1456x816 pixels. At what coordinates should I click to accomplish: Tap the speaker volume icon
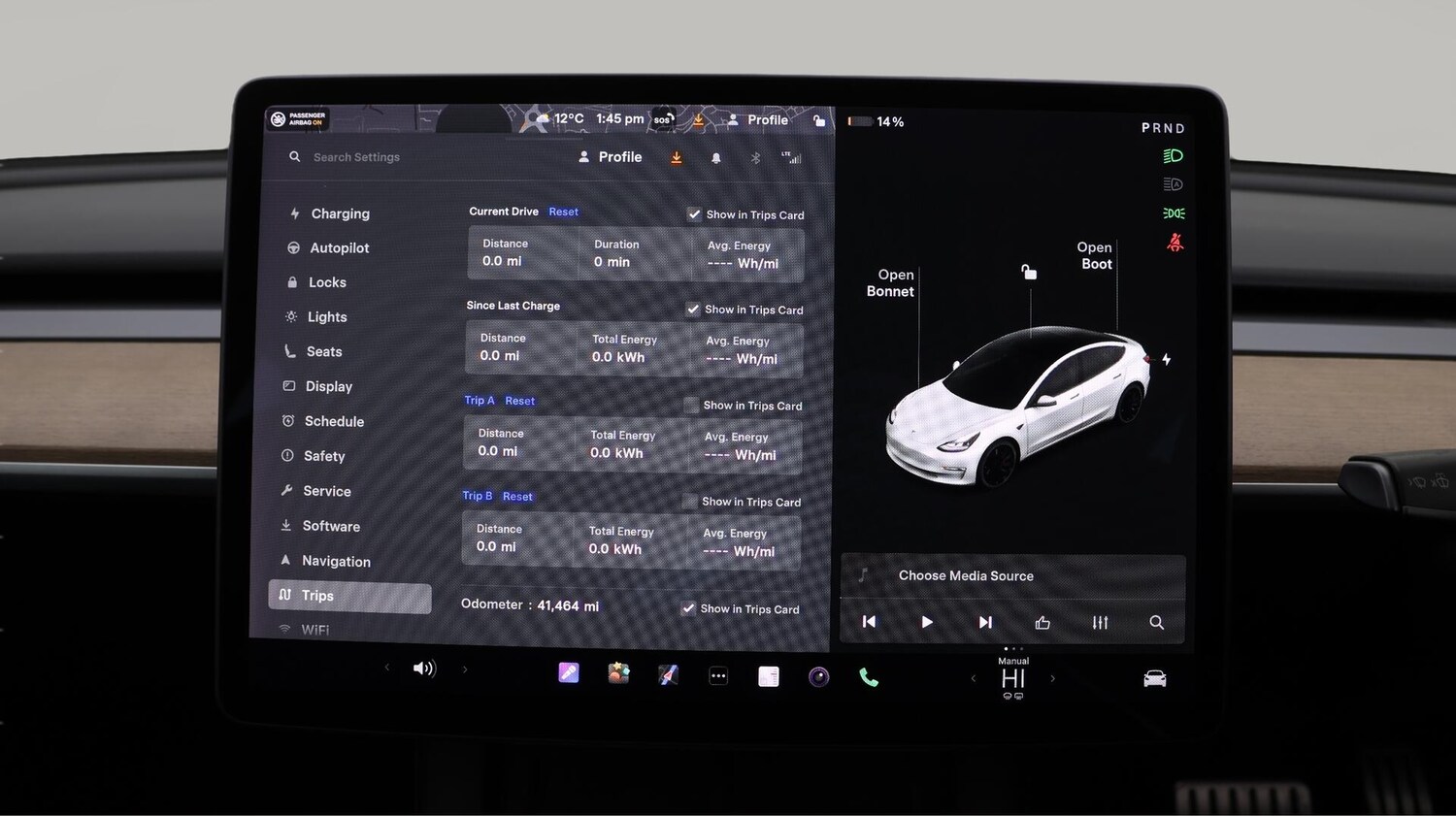(x=424, y=669)
